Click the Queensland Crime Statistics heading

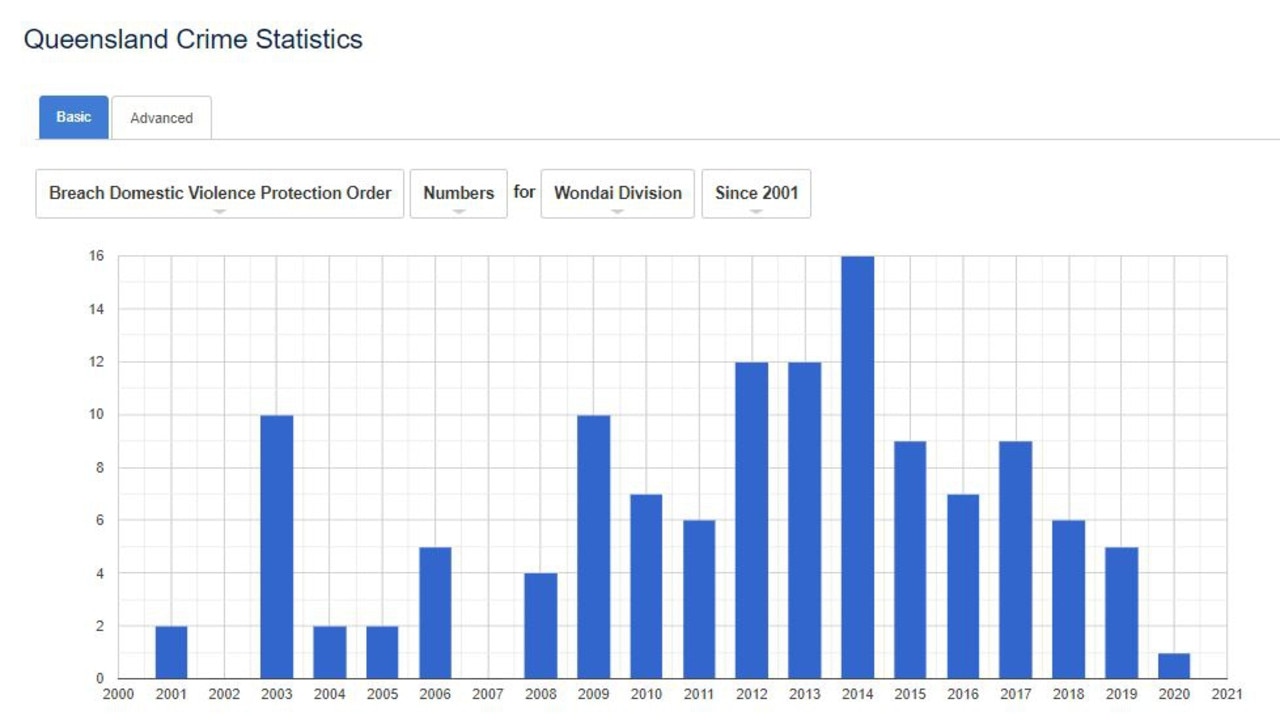click(x=193, y=40)
